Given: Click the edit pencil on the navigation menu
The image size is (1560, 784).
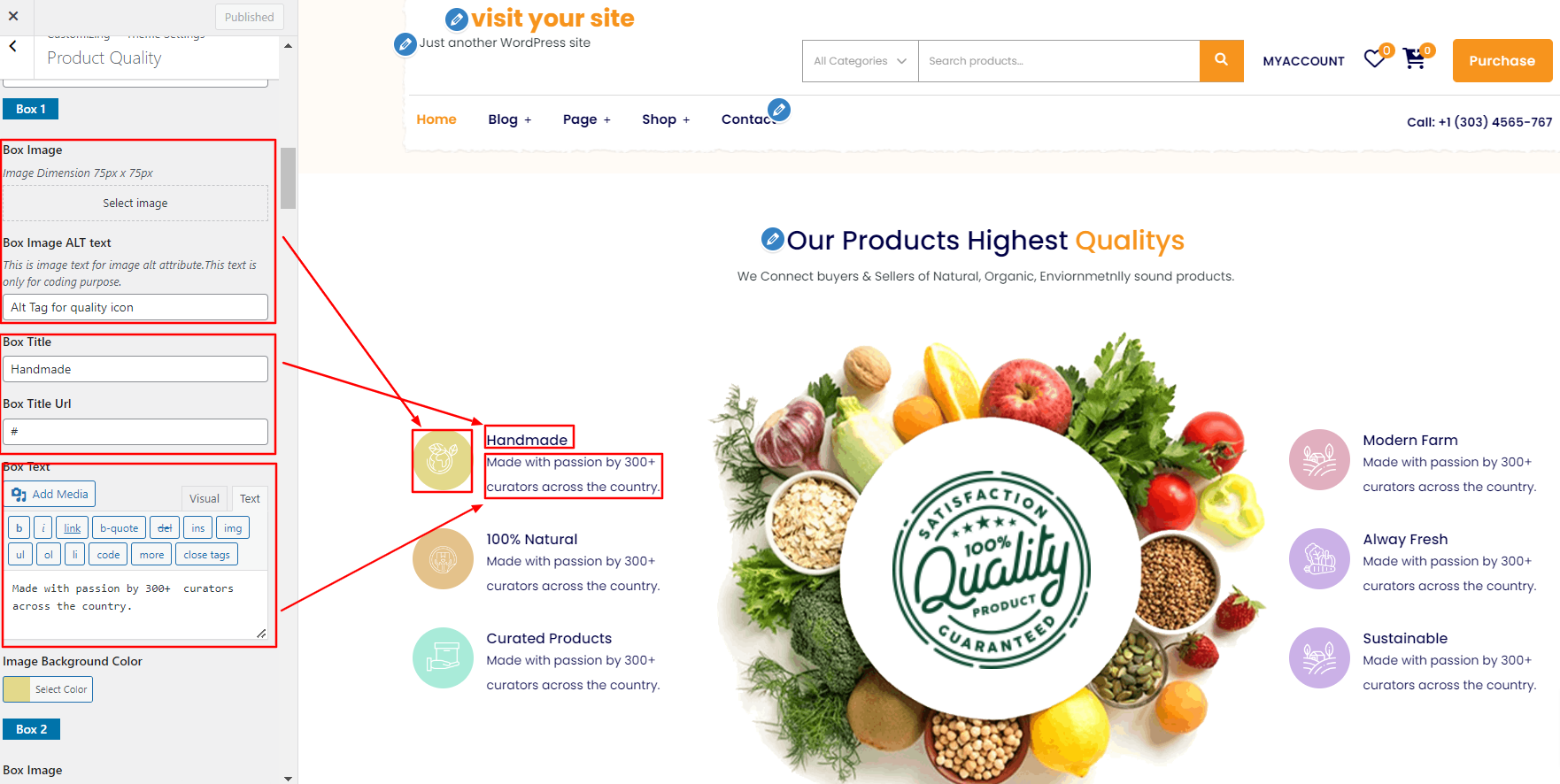Looking at the screenshot, I should point(779,110).
